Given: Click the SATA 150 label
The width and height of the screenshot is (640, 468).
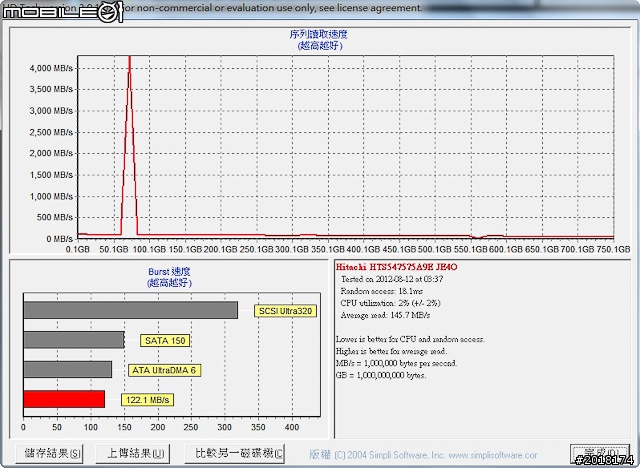Looking at the screenshot, I should [165, 340].
